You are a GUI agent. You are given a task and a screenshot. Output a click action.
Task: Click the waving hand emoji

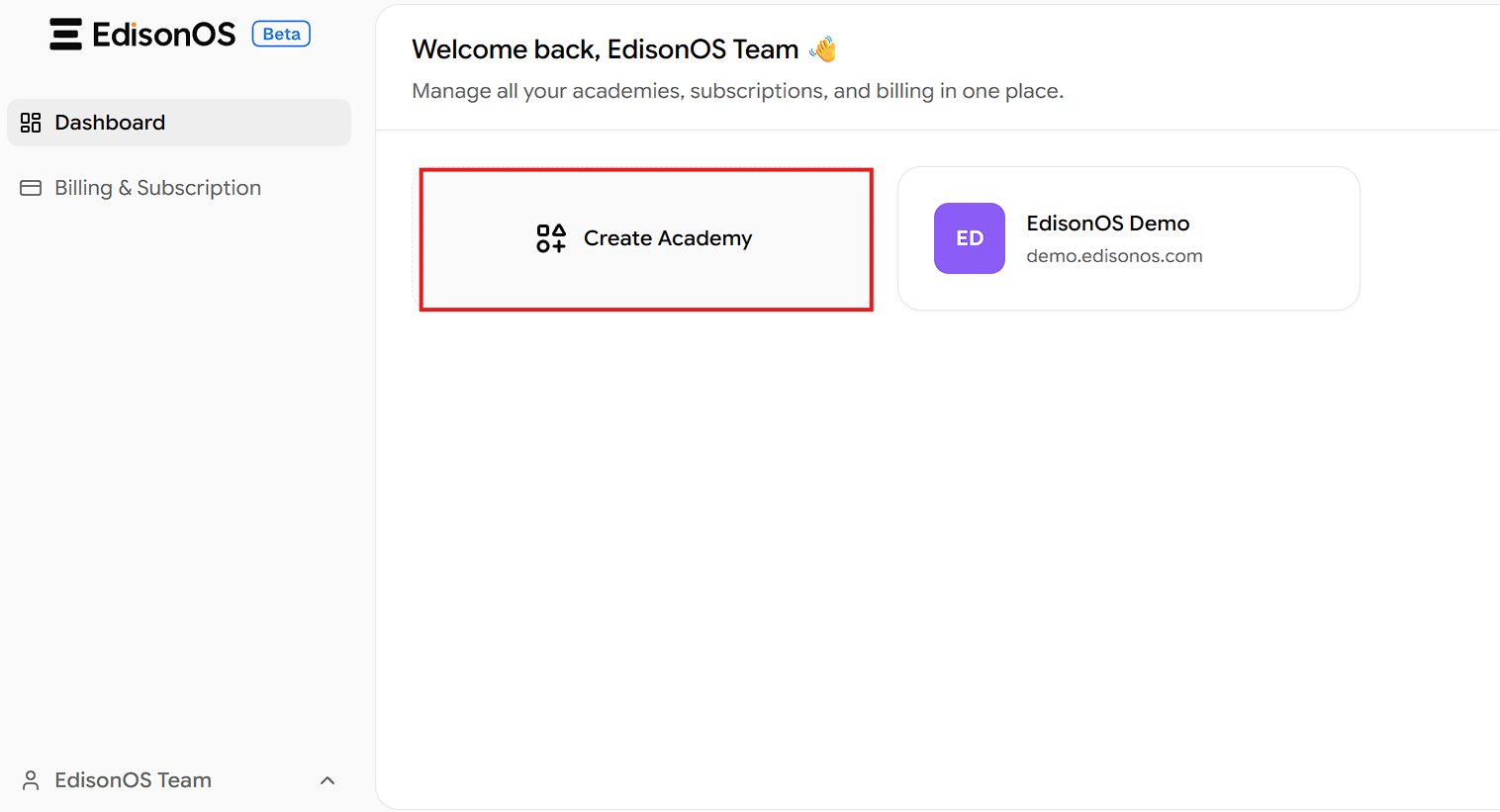[x=823, y=48]
